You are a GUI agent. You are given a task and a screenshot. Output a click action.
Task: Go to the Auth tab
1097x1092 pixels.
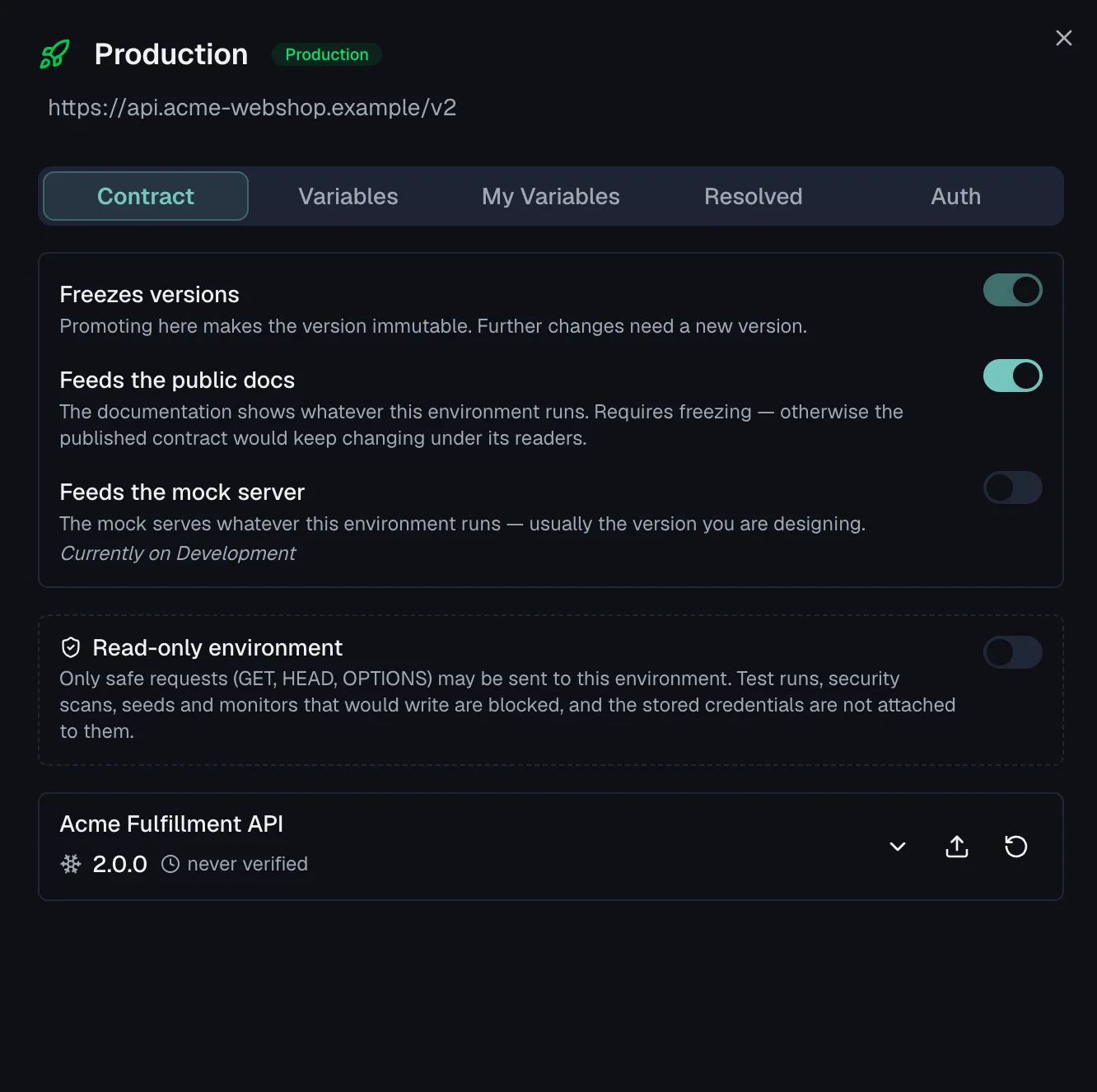click(956, 196)
